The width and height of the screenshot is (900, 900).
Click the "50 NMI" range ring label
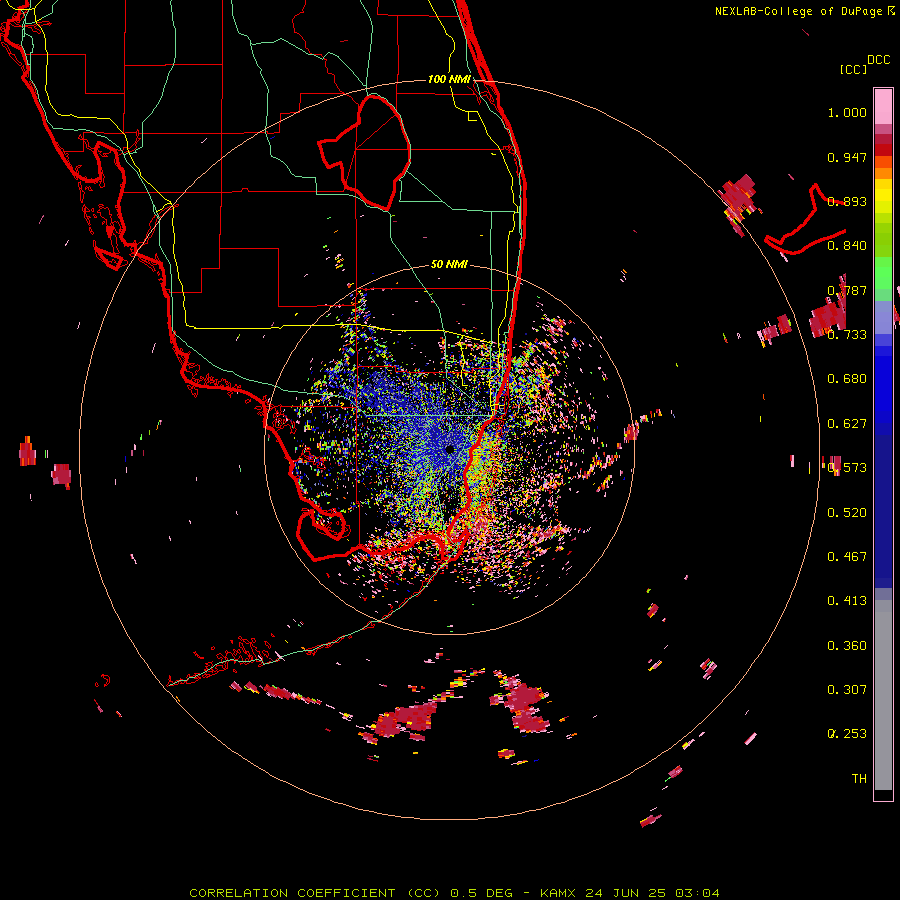[x=449, y=265]
